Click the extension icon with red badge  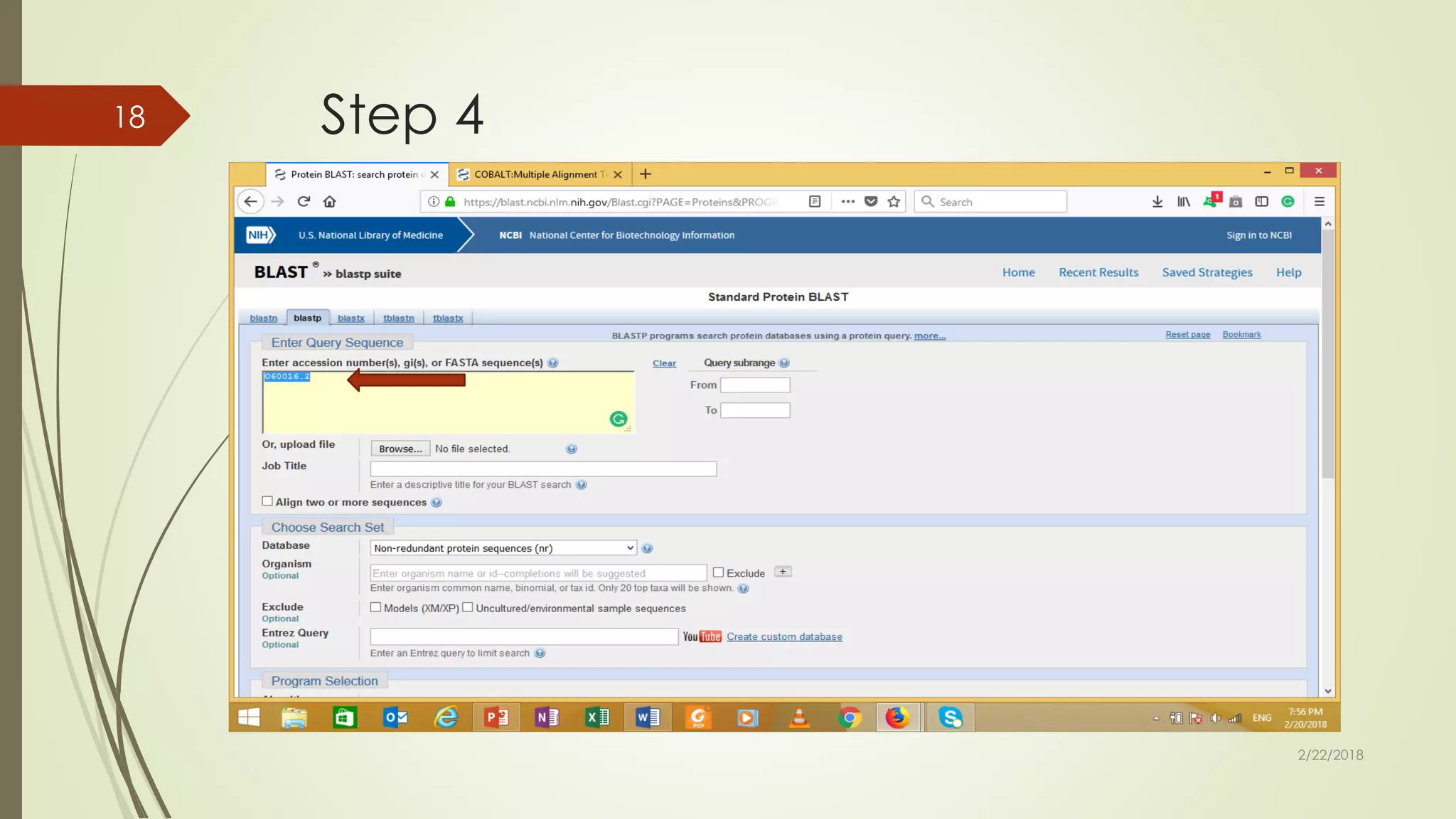[x=1211, y=200]
